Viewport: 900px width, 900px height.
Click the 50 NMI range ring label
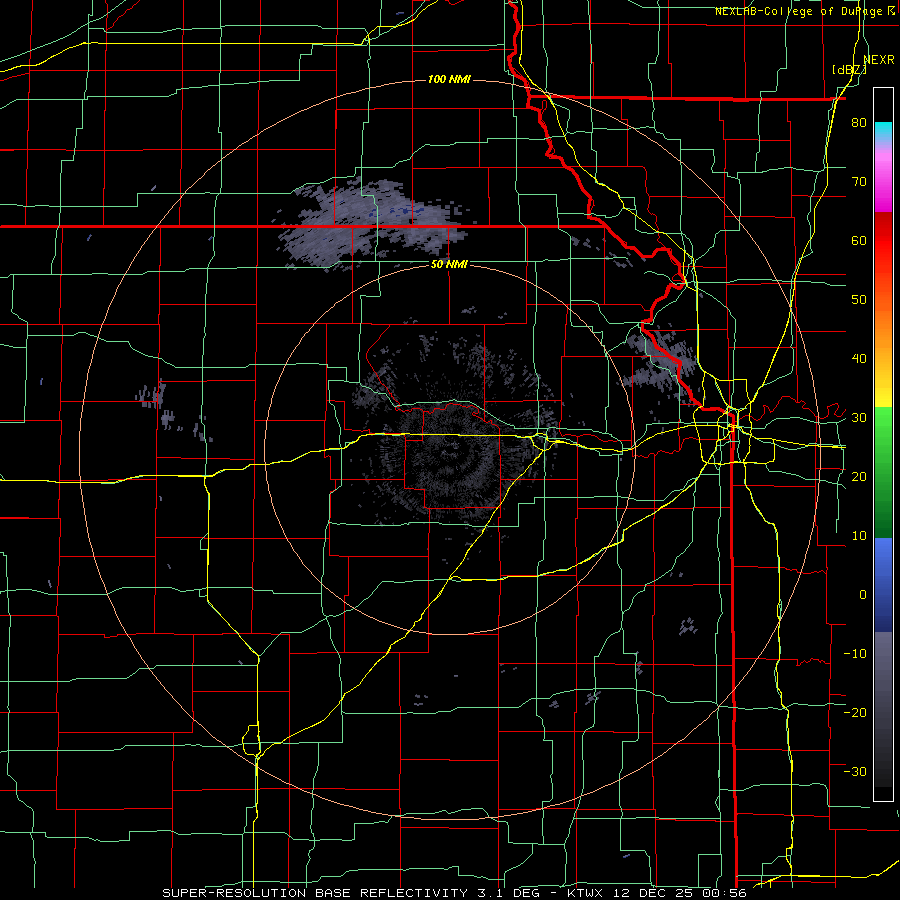[449, 264]
